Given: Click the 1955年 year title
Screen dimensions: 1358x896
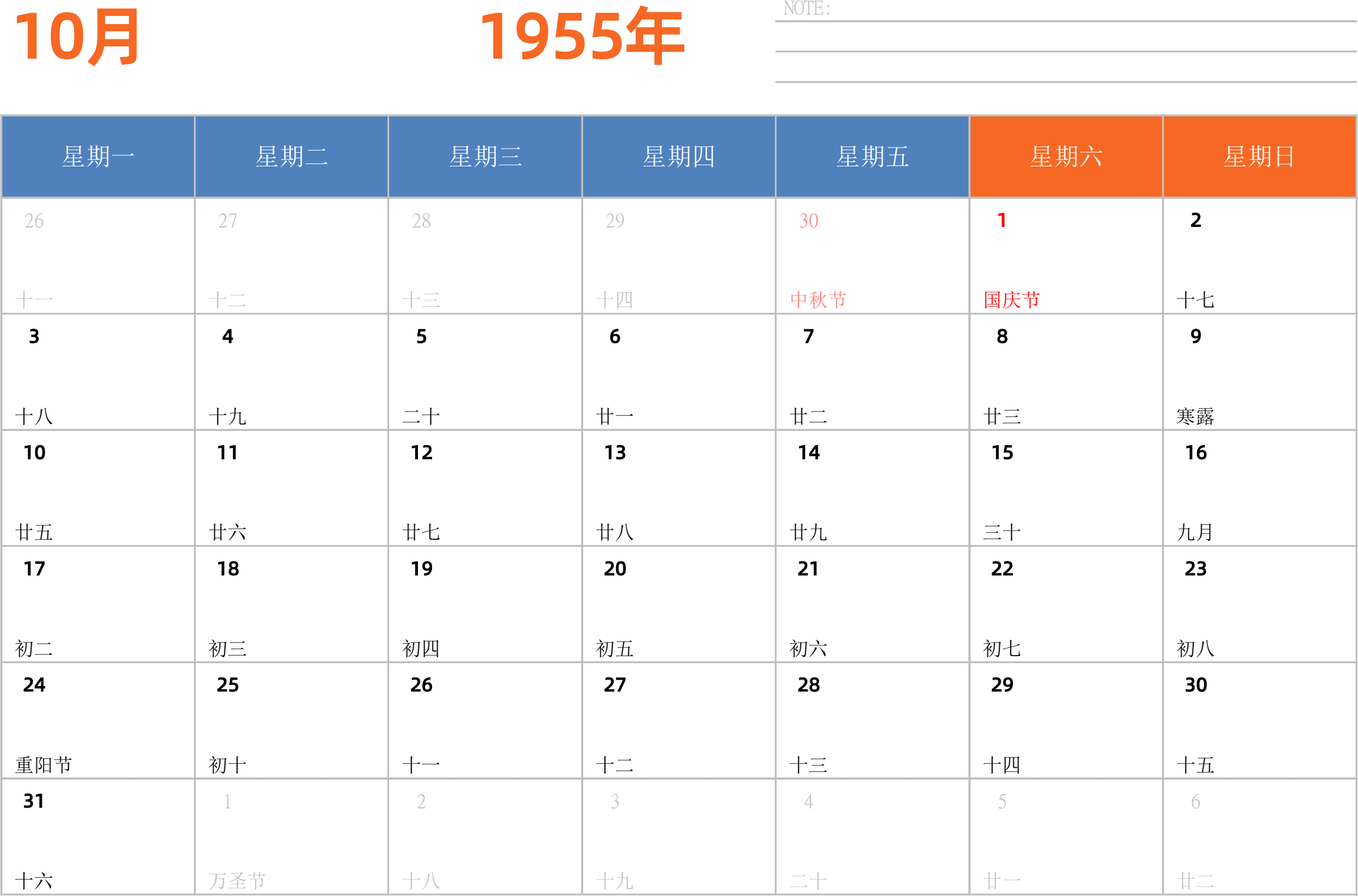Looking at the screenshot, I should (x=582, y=36).
